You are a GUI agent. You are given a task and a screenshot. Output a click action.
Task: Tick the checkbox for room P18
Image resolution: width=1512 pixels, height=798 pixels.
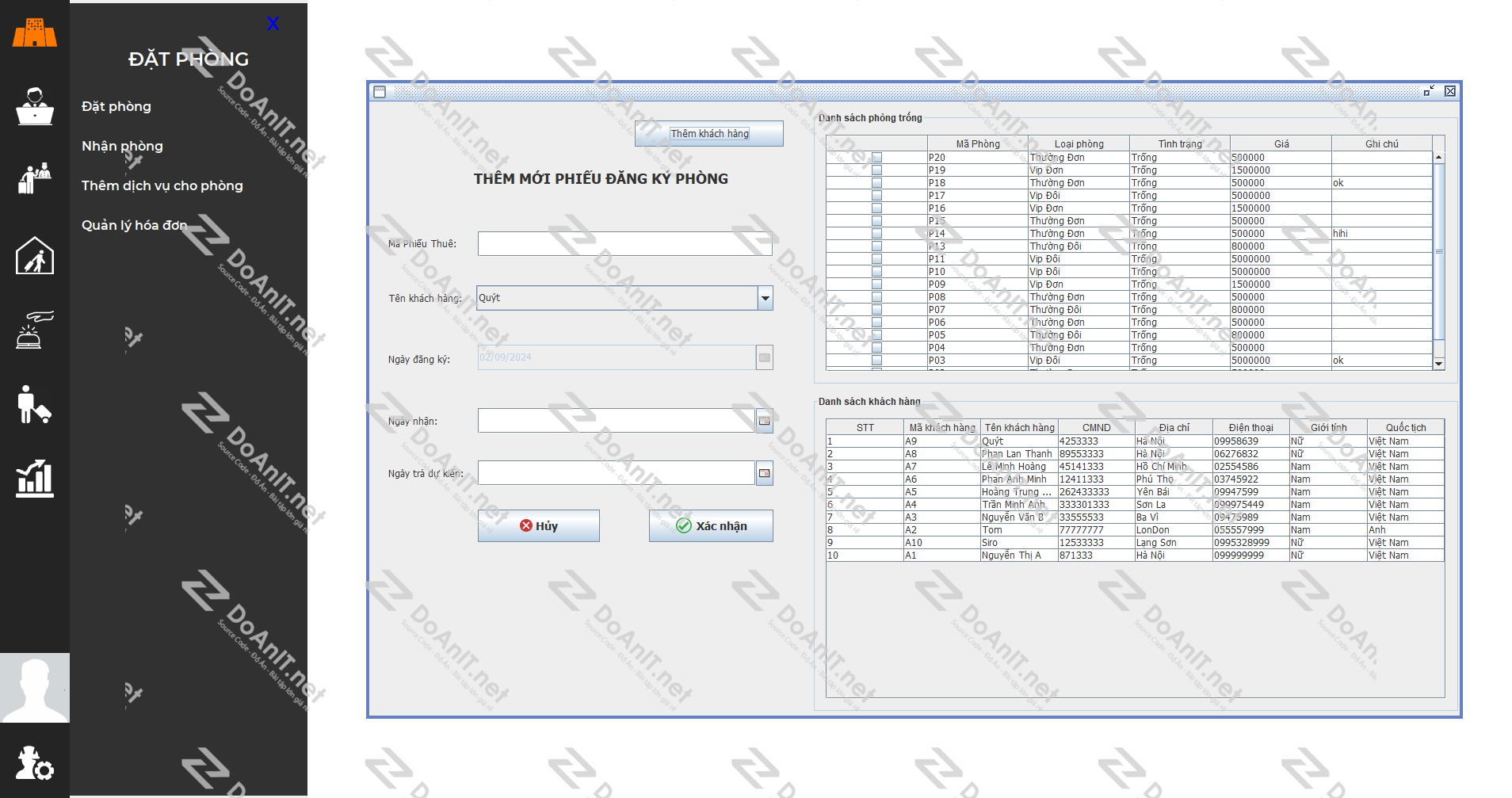click(x=876, y=183)
